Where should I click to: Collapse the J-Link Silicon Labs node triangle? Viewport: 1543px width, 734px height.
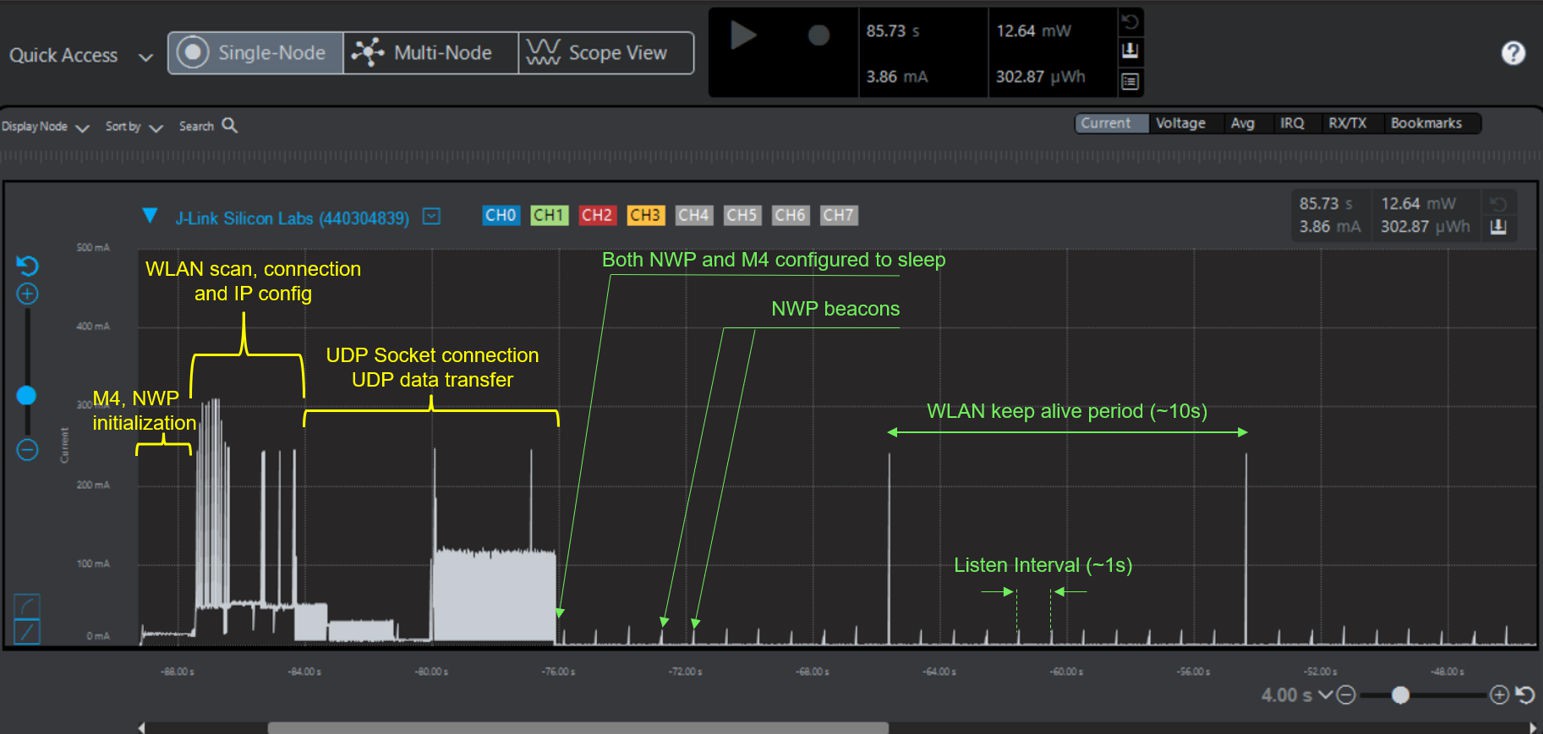point(151,216)
